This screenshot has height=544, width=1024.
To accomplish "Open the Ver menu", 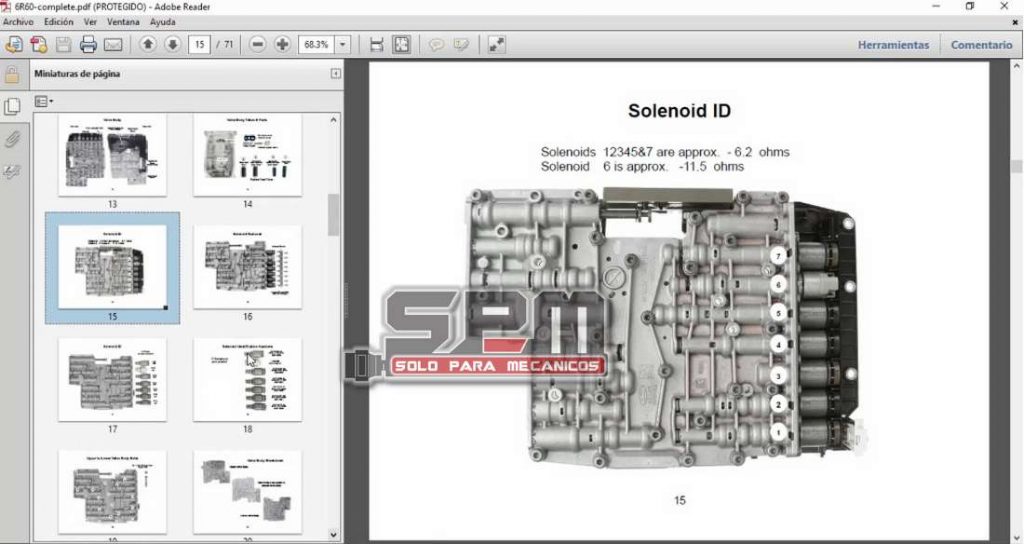I will point(90,22).
